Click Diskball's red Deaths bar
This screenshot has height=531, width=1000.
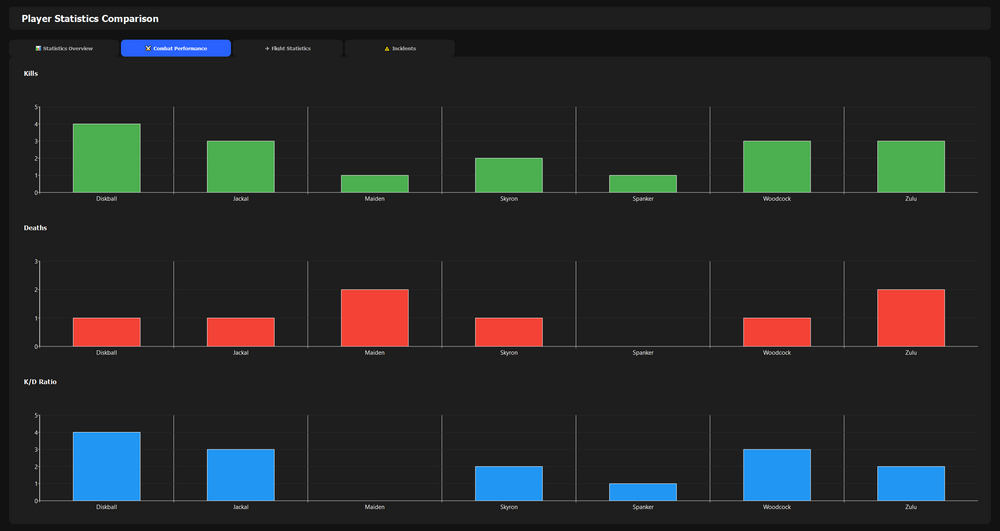click(x=107, y=332)
